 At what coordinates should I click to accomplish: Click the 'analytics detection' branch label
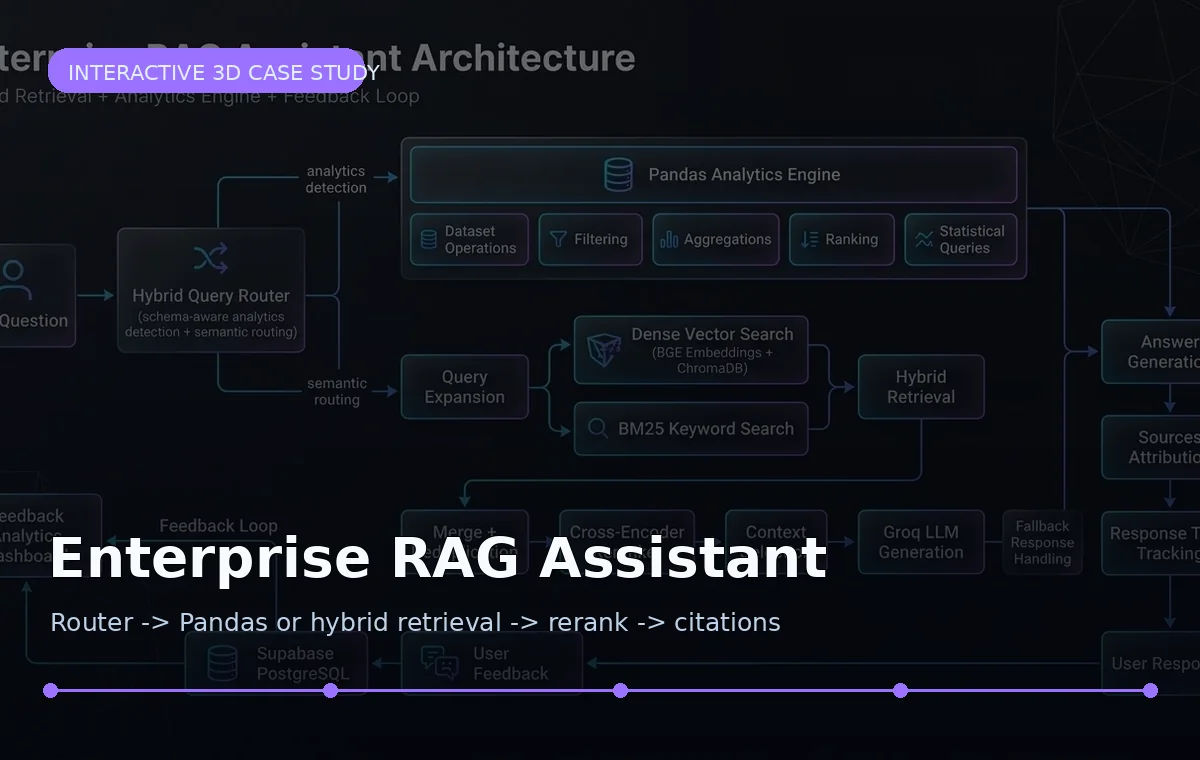point(336,179)
